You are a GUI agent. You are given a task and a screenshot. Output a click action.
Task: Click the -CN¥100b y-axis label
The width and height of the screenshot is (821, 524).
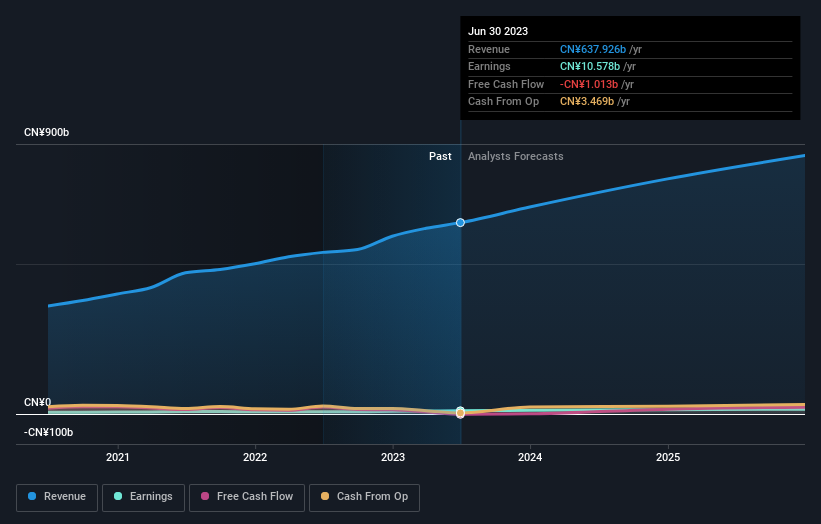(x=48, y=432)
